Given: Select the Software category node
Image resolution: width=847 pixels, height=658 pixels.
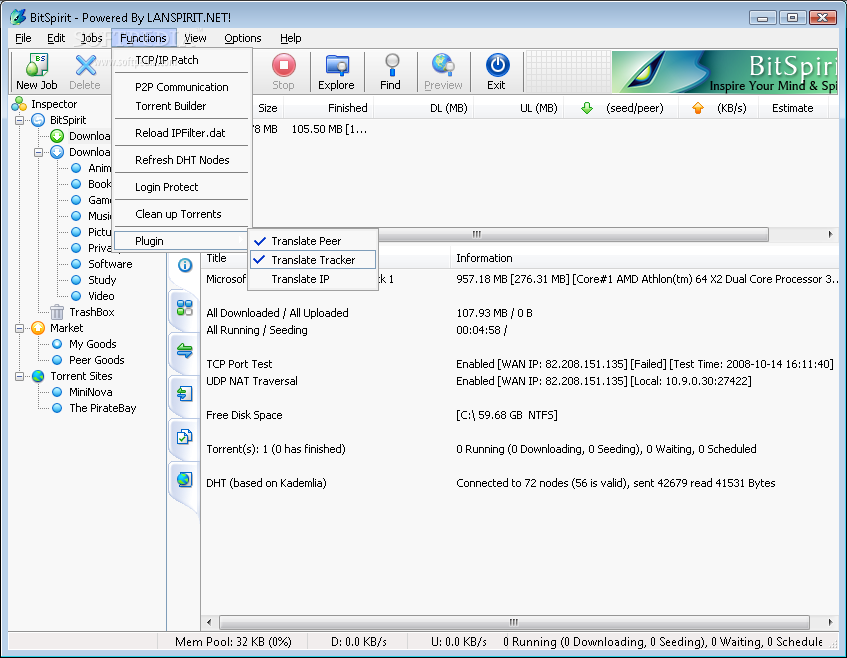Looking at the screenshot, I should tap(110, 264).
